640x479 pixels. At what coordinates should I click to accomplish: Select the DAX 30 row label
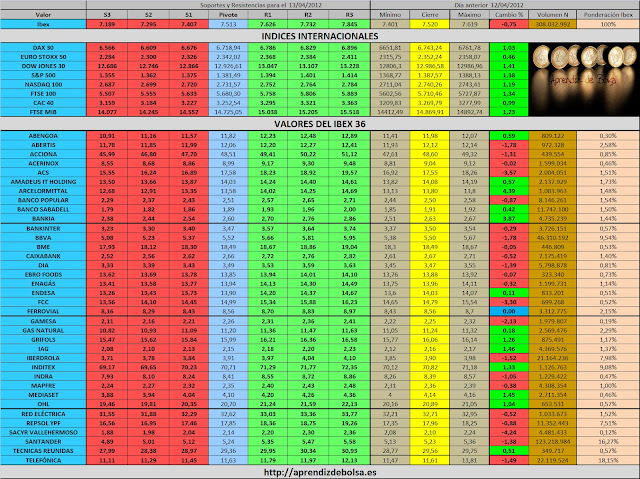(x=43, y=48)
